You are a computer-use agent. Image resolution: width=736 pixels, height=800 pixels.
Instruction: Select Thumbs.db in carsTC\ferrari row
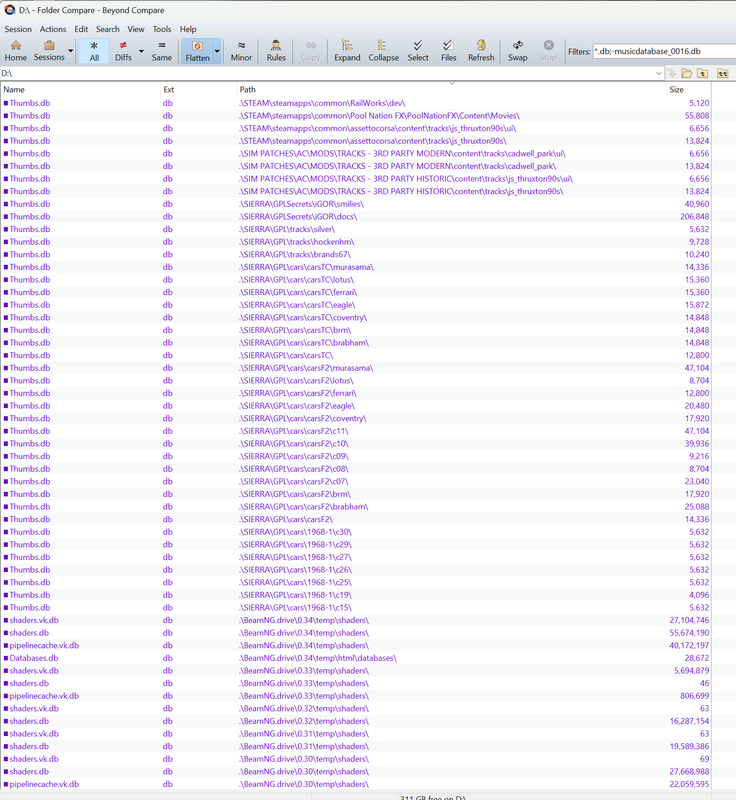tap(30, 292)
